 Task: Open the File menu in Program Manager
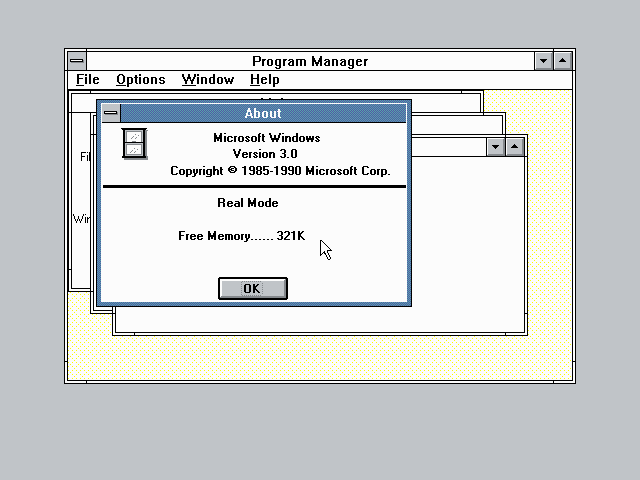tap(88, 80)
